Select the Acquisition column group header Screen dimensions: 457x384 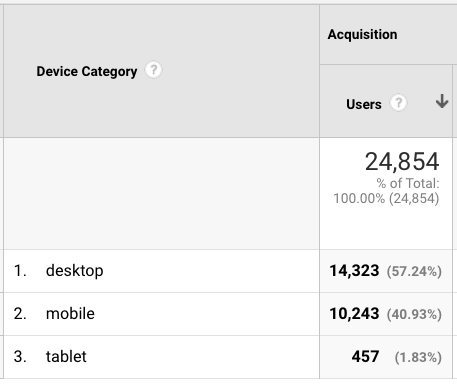click(x=362, y=35)
